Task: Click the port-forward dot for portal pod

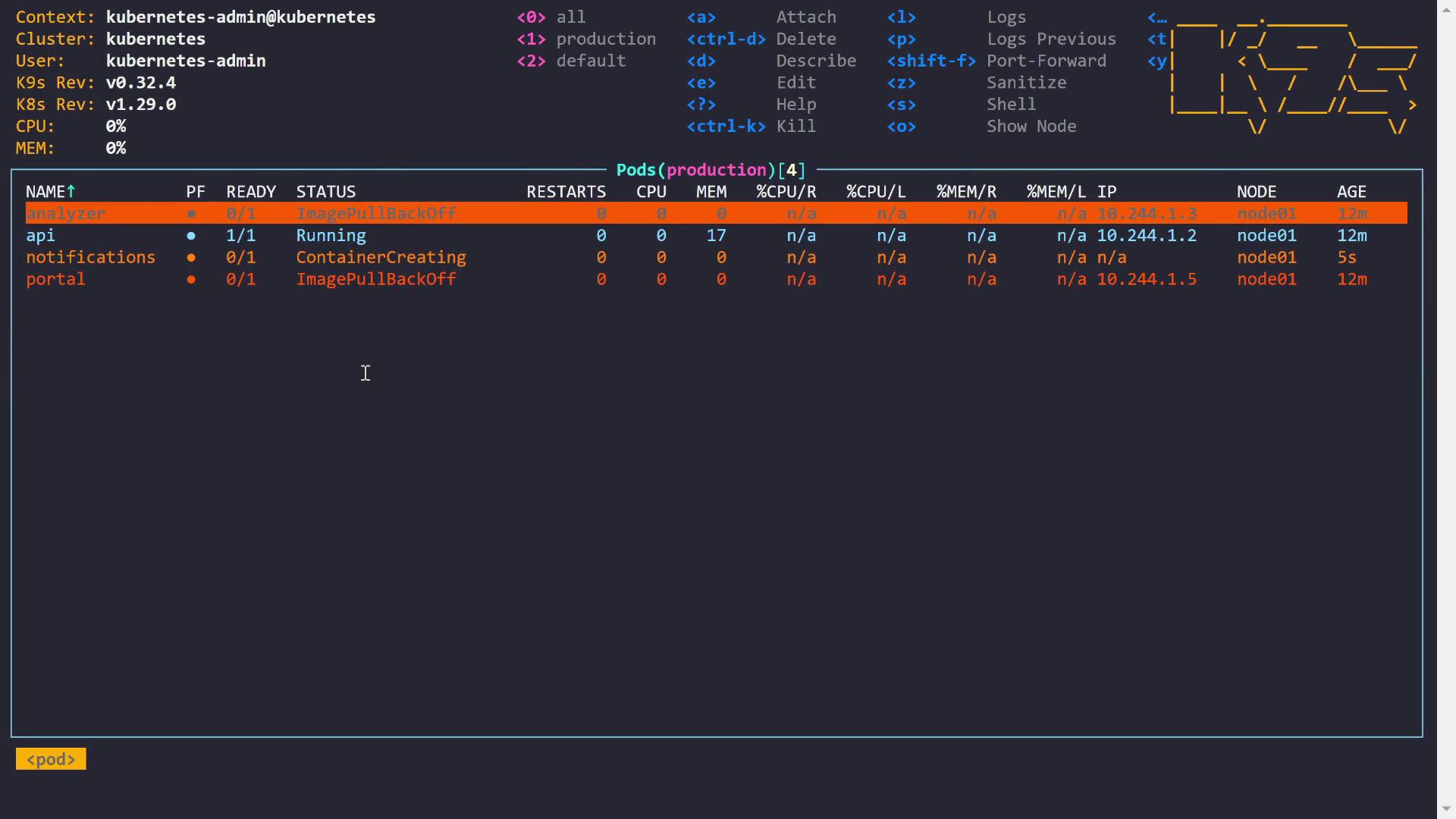Action: point(191,280)
